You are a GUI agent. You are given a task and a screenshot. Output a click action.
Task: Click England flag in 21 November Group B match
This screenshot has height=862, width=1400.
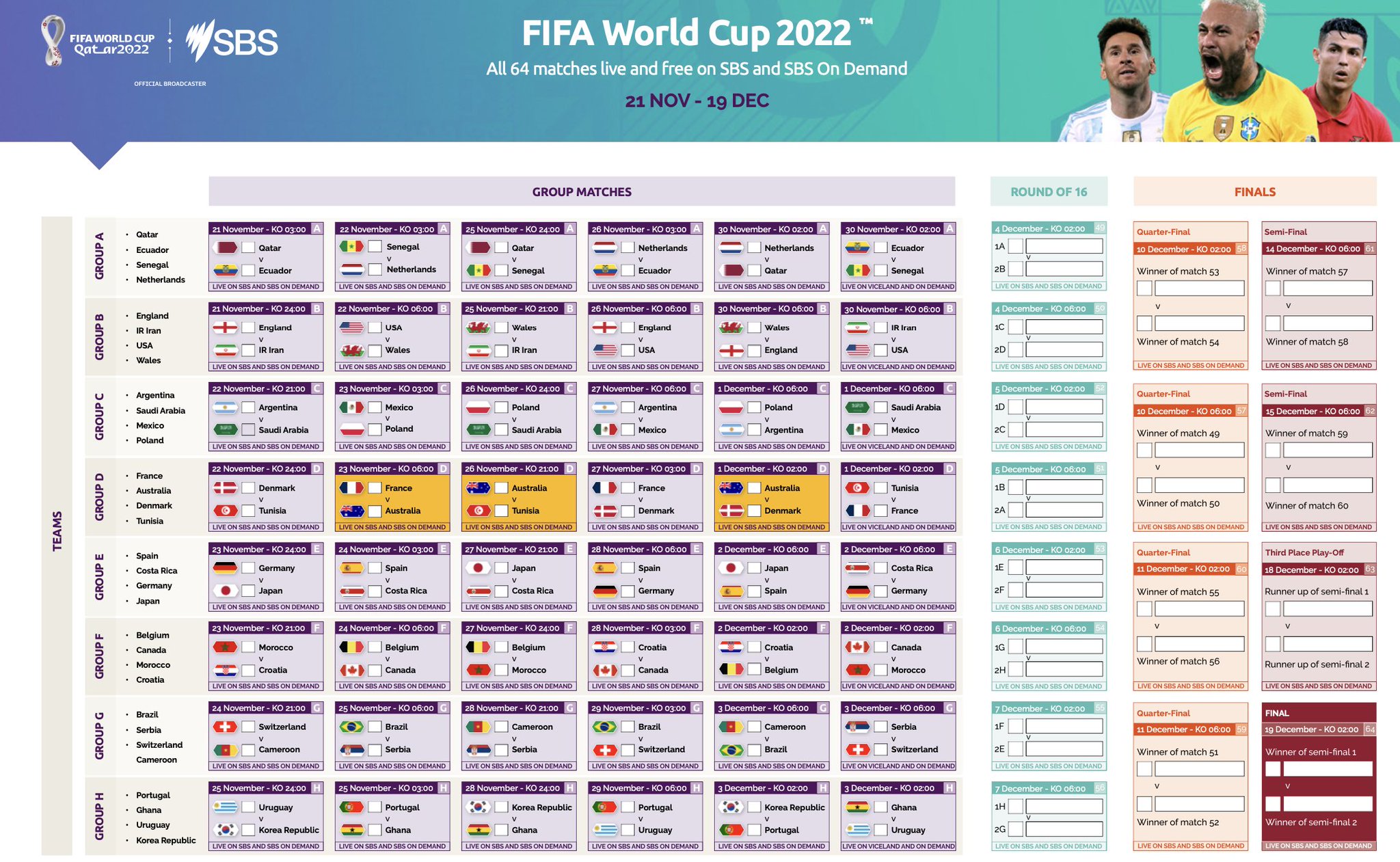click(x=226, y=327)
